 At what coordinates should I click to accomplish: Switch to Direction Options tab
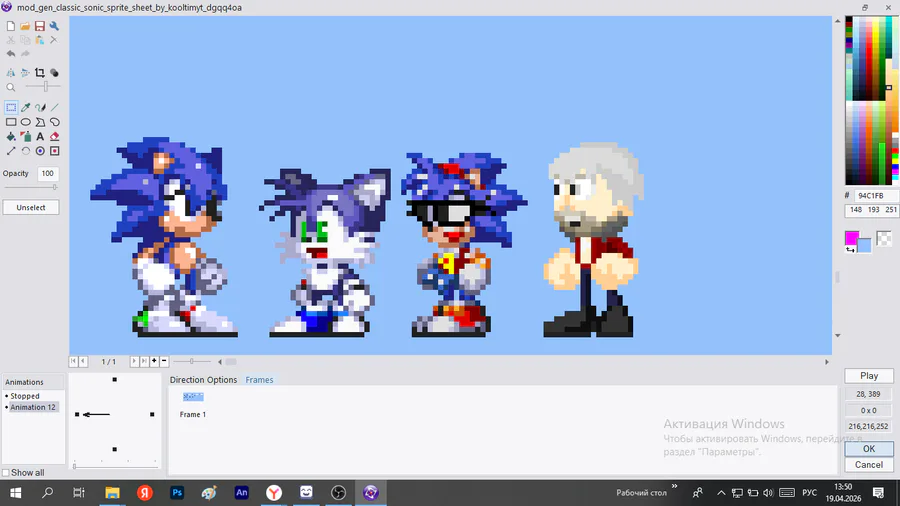203,380
